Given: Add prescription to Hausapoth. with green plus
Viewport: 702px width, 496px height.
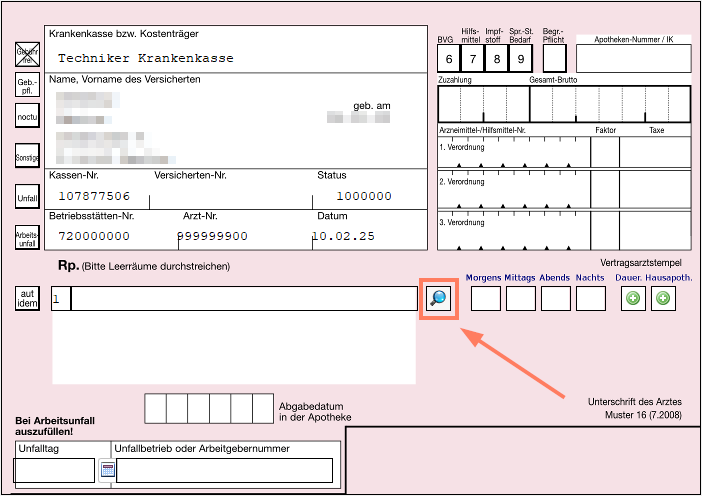Looking at the screenshot, I should [x=663, y=298].
